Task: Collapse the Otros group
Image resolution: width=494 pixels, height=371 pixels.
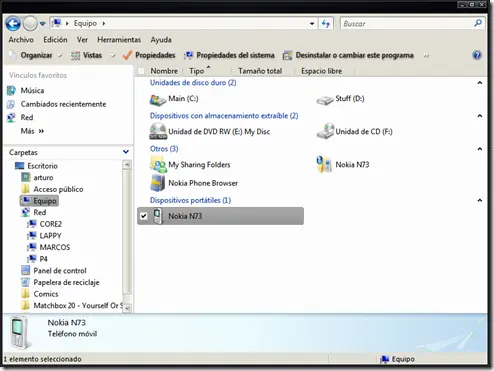Action: (480, 149)
